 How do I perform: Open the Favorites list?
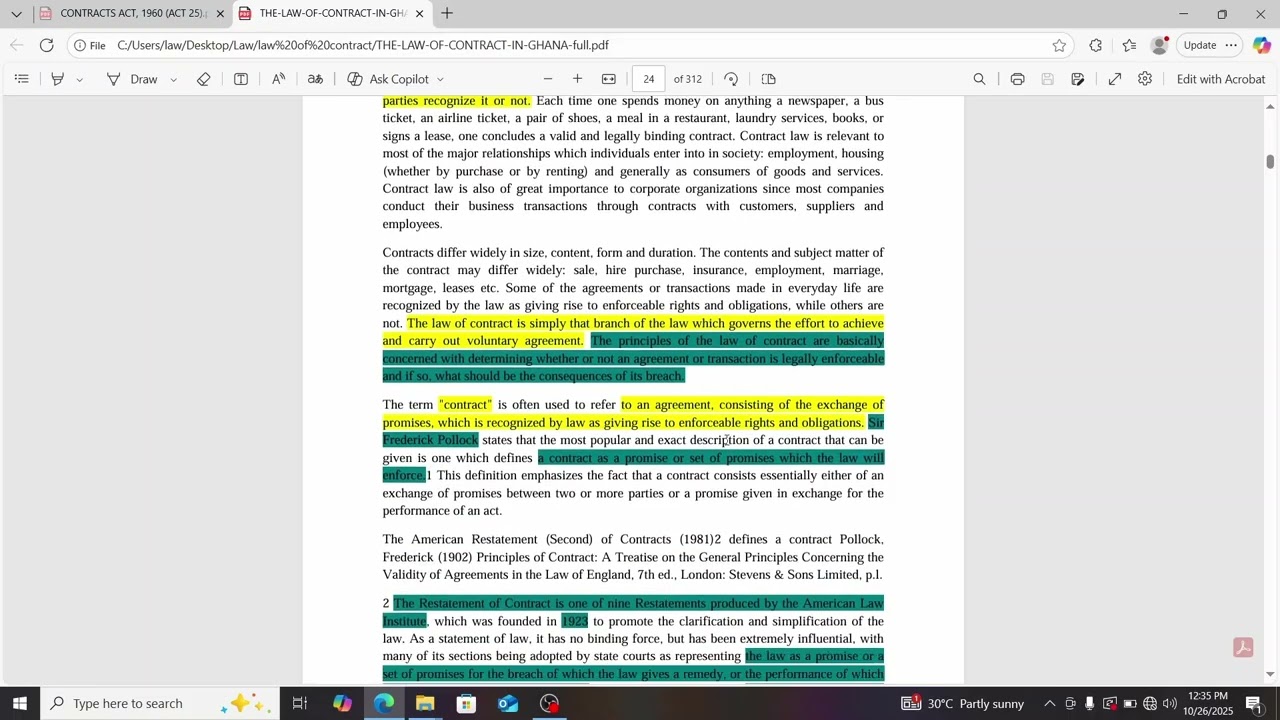click(x=1129, y=45)
